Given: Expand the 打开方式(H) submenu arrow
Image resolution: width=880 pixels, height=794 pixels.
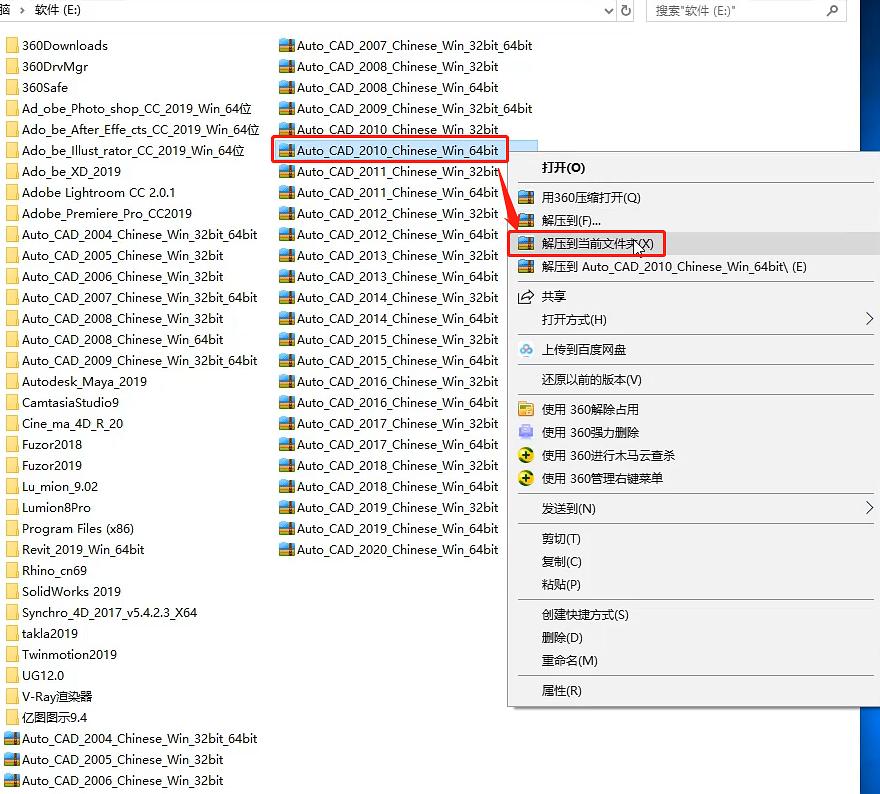Looking at the screenshot, I should pyautogui.click(x=869, y=319).
